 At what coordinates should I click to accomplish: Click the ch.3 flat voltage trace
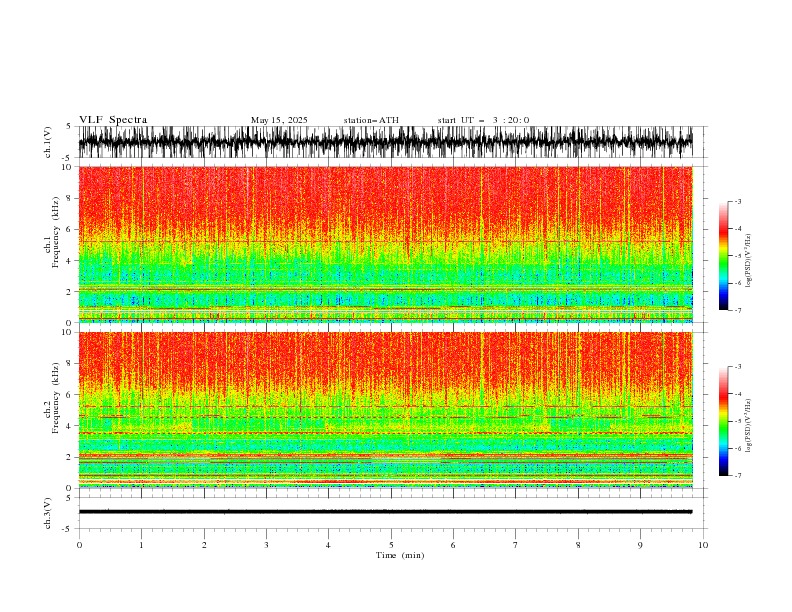[x=385, y=512]
